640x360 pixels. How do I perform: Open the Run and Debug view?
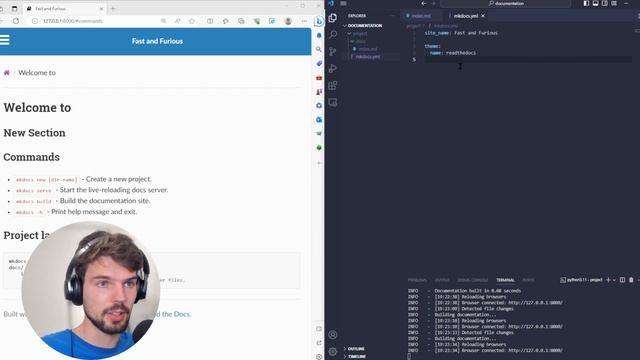point(333,69)
